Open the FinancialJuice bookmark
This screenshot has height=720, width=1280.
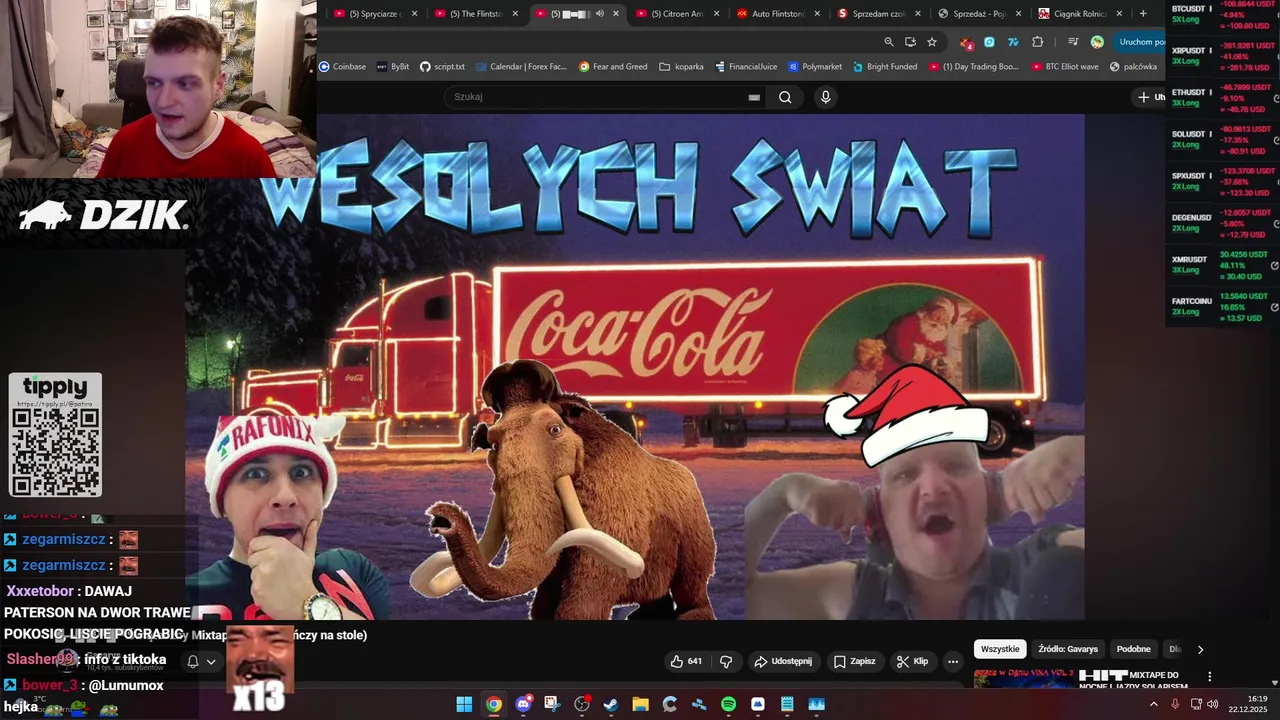click(x=746, y=67)
